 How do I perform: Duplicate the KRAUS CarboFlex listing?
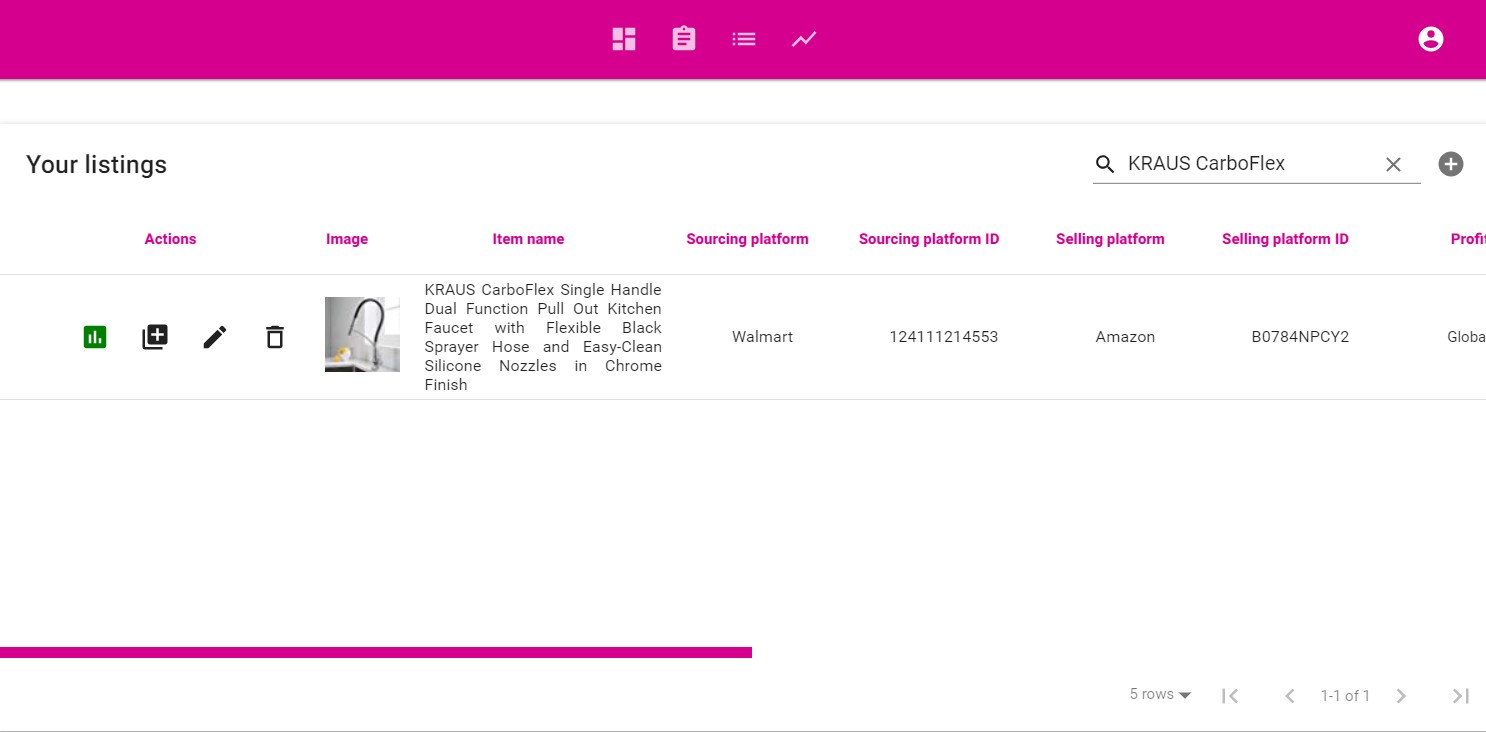point(155,337)
